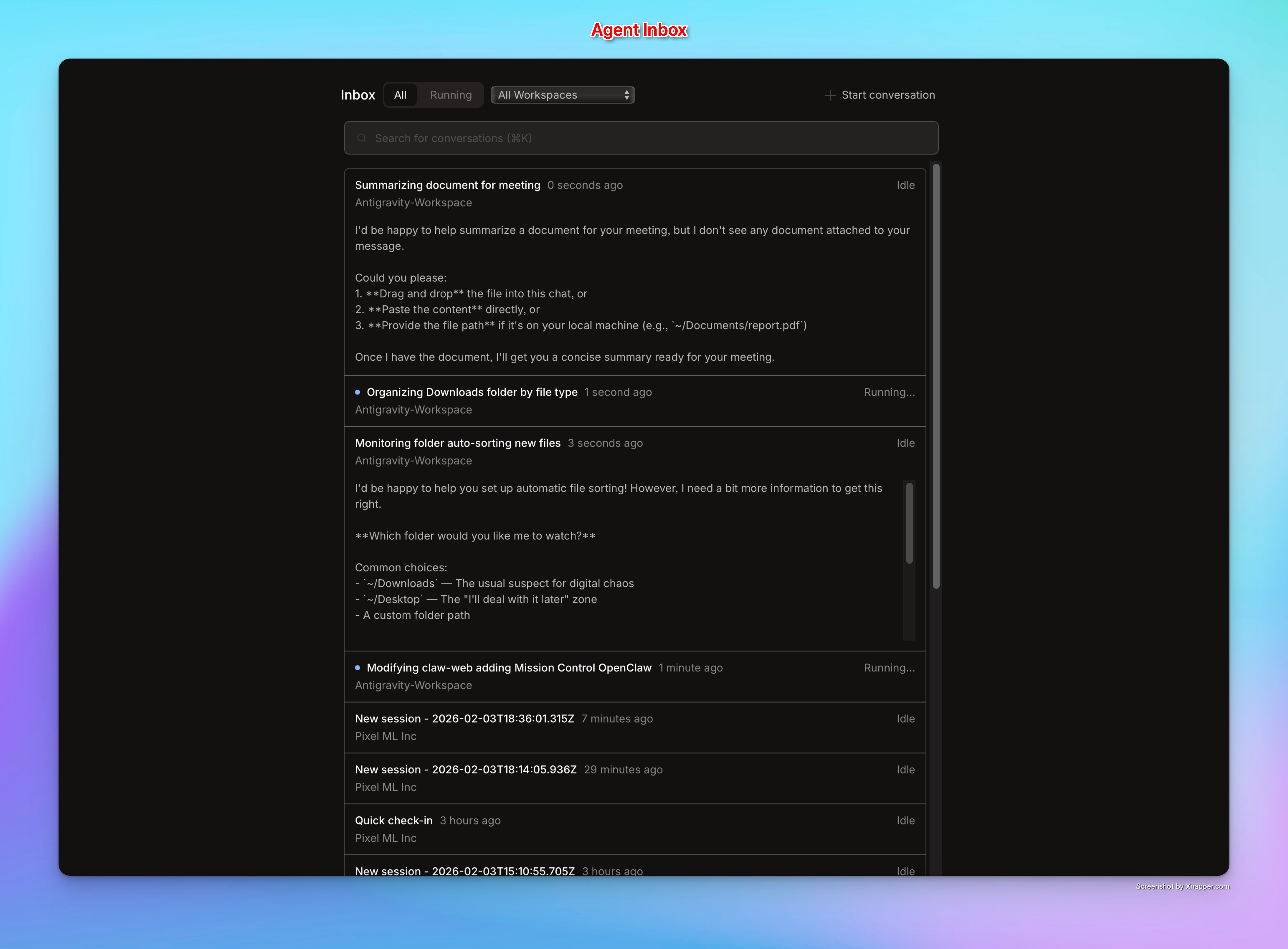
Task: Expand the Summarizing document for meeting conversation
Action: click(x=448, y=185)
